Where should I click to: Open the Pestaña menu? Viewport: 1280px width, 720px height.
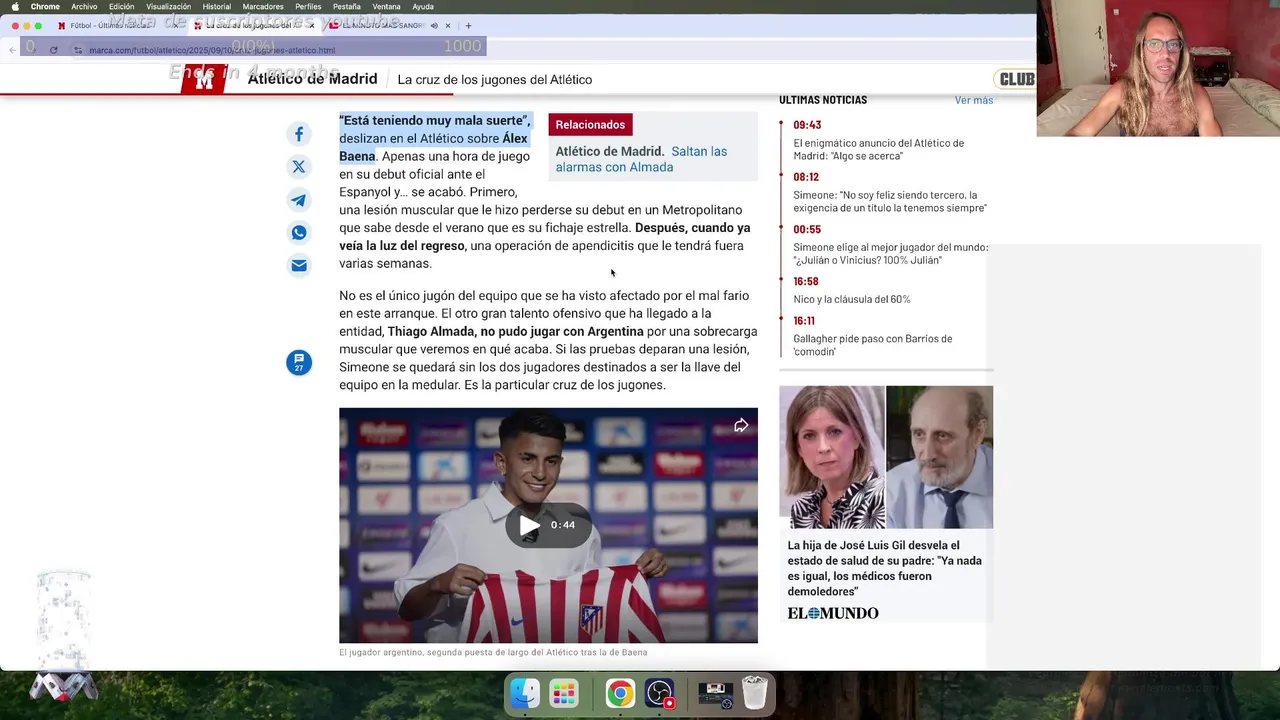347,7
